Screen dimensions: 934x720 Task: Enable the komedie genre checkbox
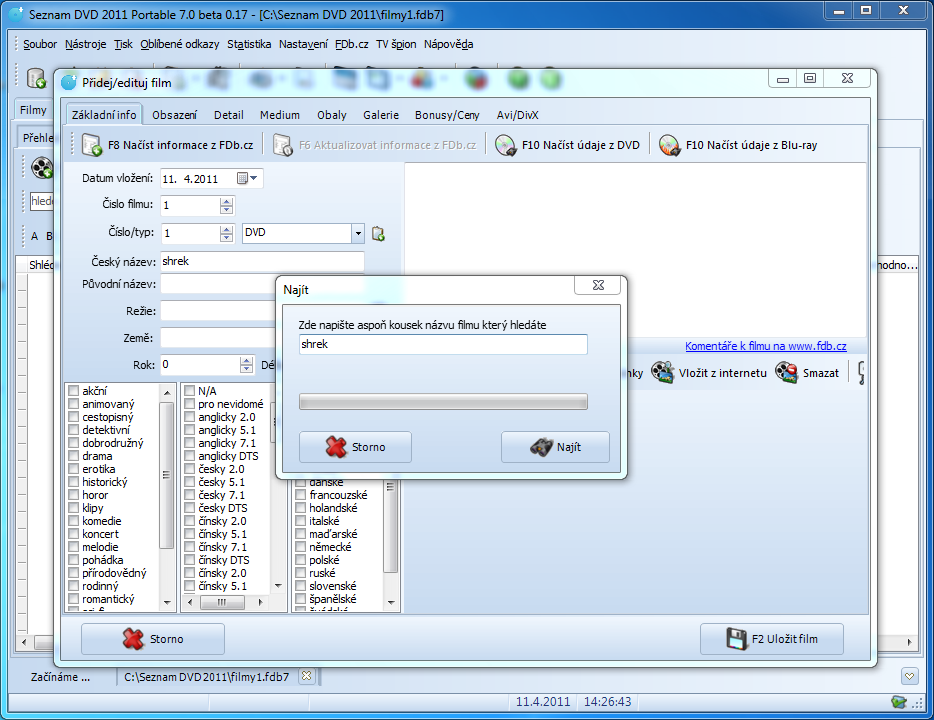pos(73,521)
